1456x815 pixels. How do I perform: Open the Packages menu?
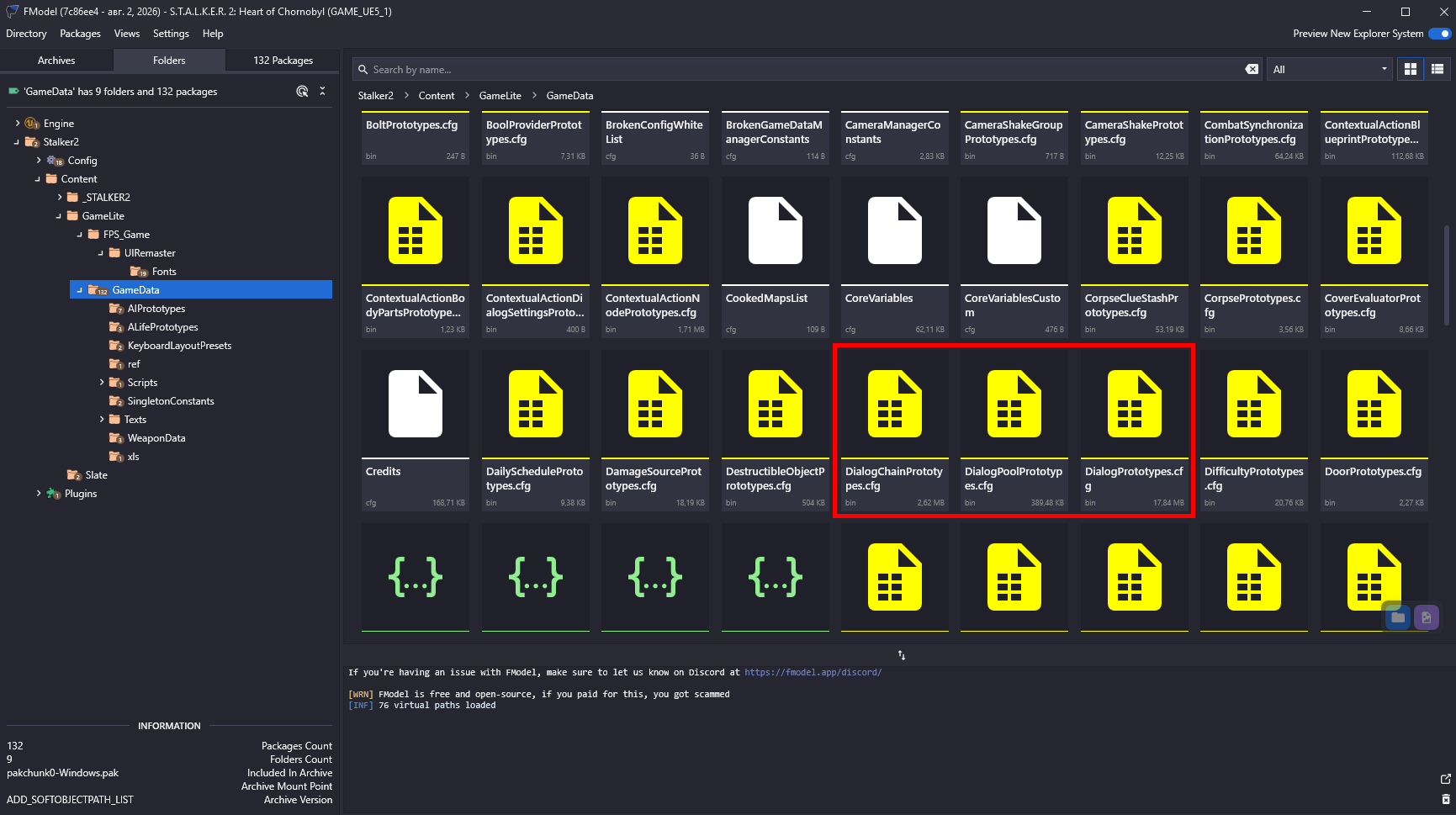point(80,34)
